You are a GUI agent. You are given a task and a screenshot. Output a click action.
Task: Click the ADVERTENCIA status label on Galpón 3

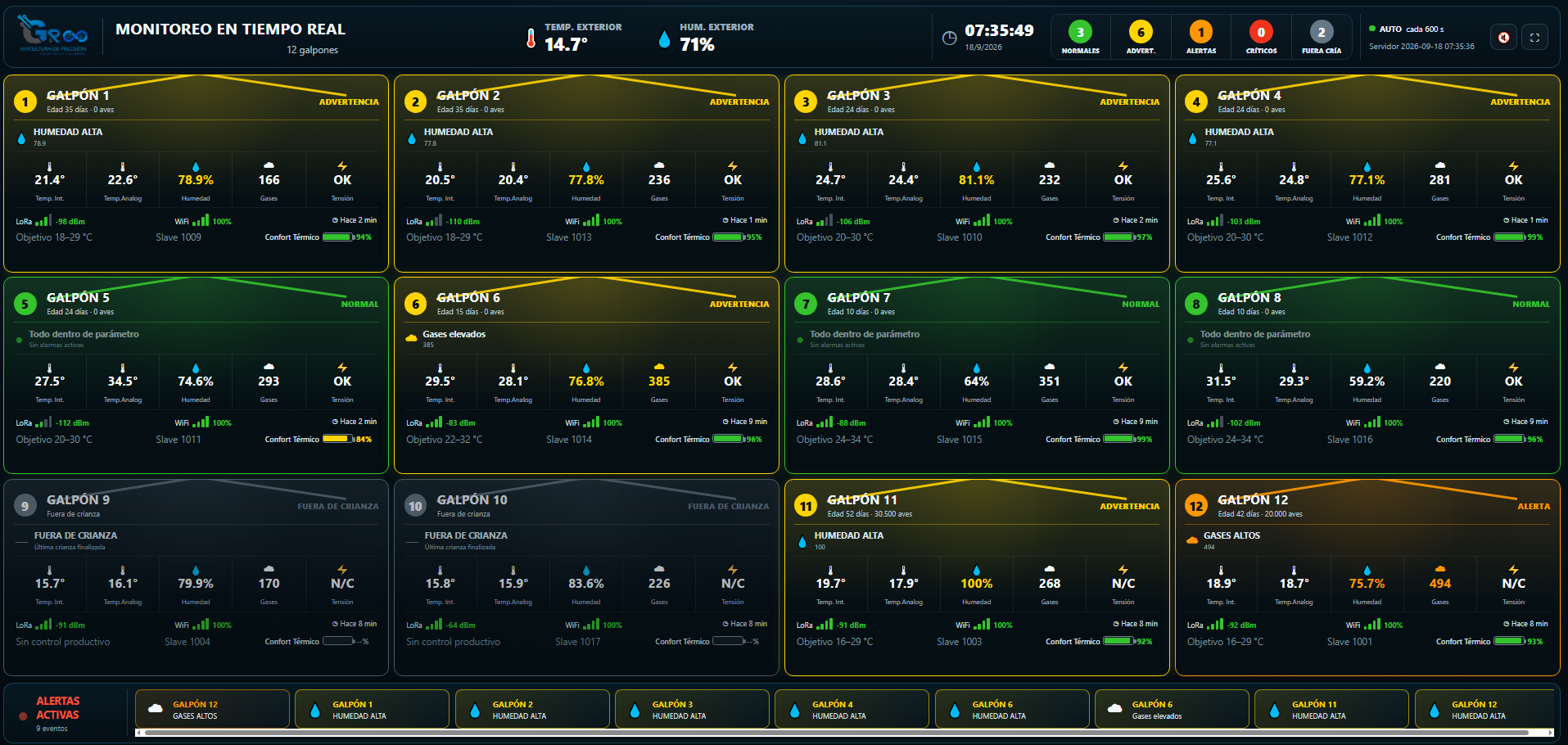click(1129, 102)
